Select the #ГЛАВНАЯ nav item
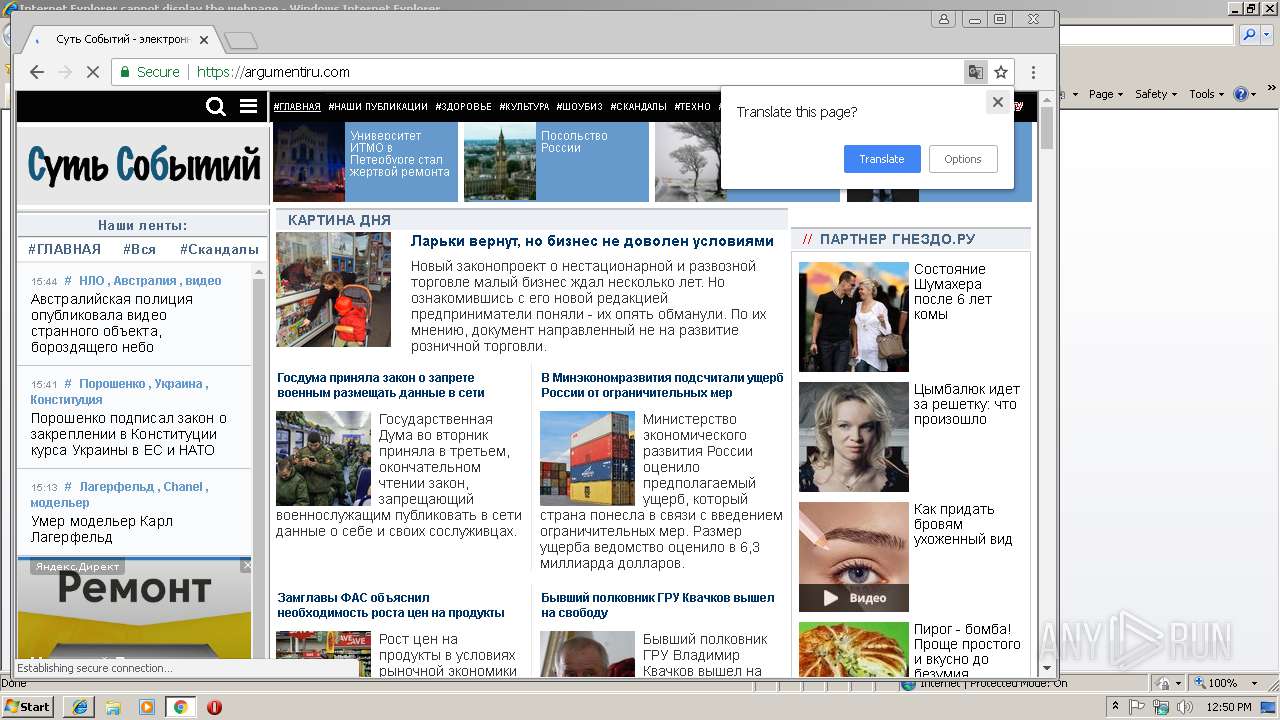Viewport: 1280px width, 720px height. [297, 107]
